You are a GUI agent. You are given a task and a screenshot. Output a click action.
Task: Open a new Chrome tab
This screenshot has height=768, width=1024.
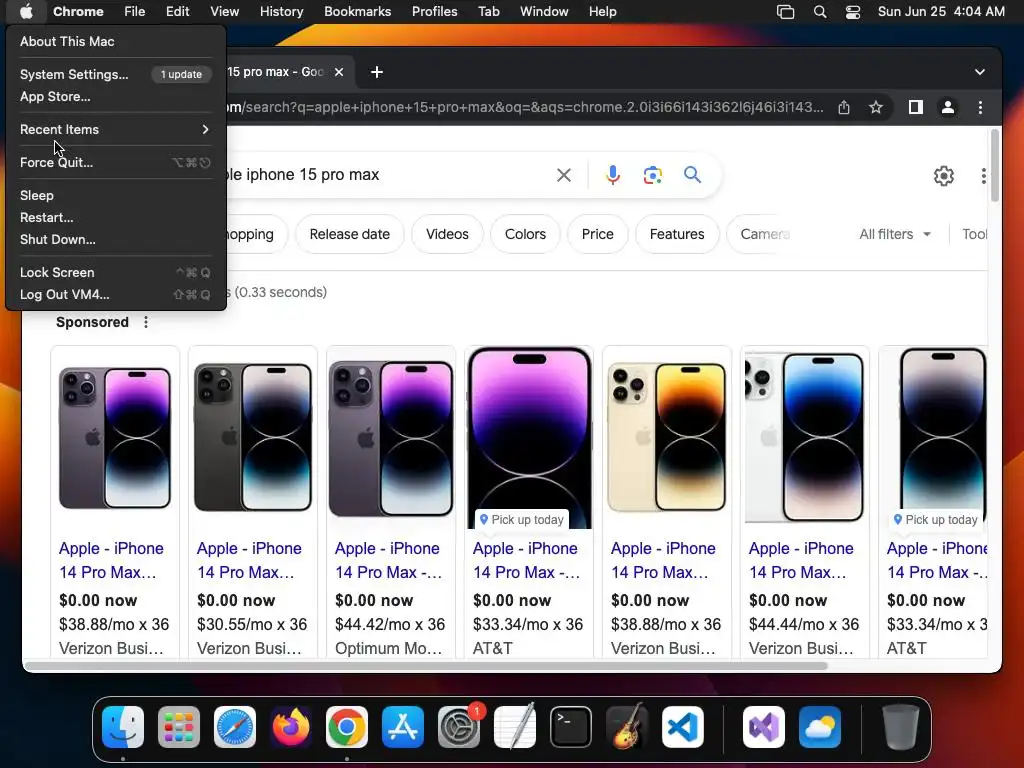click(377, 72)
